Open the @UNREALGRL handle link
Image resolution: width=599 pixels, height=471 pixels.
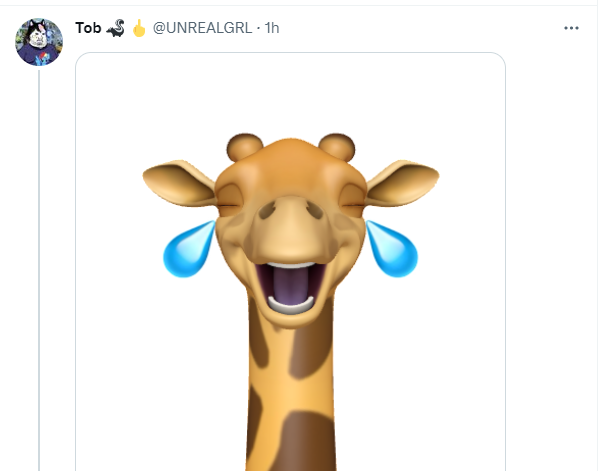click(202, 28)
